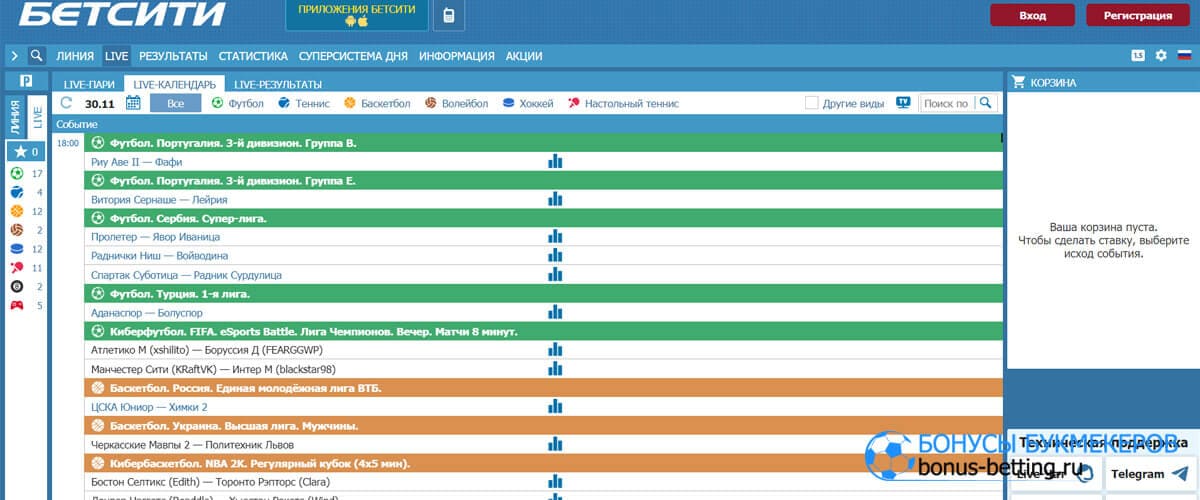Open statistics chart for Пролетер — Явор Иваница
Image resolution: width=1200 pixels, height=500 pixels.
click(x=555, y=237)
